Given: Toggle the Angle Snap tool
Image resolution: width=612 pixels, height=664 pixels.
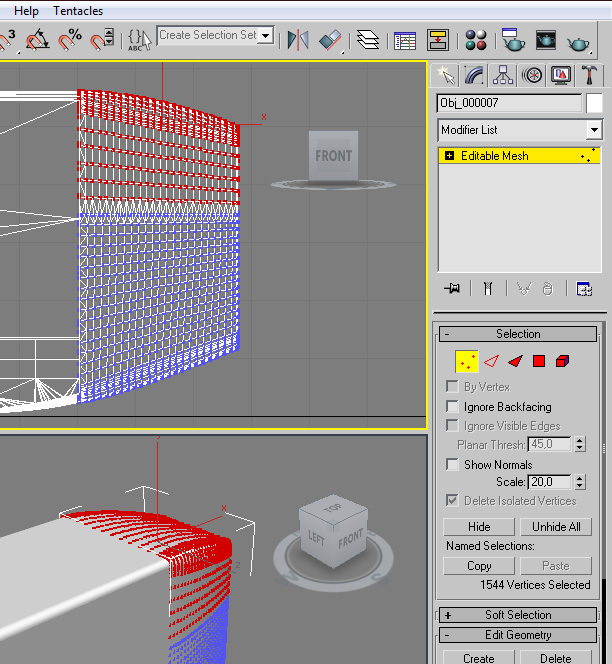Looking at the screenshot, I should coord(37,40).
